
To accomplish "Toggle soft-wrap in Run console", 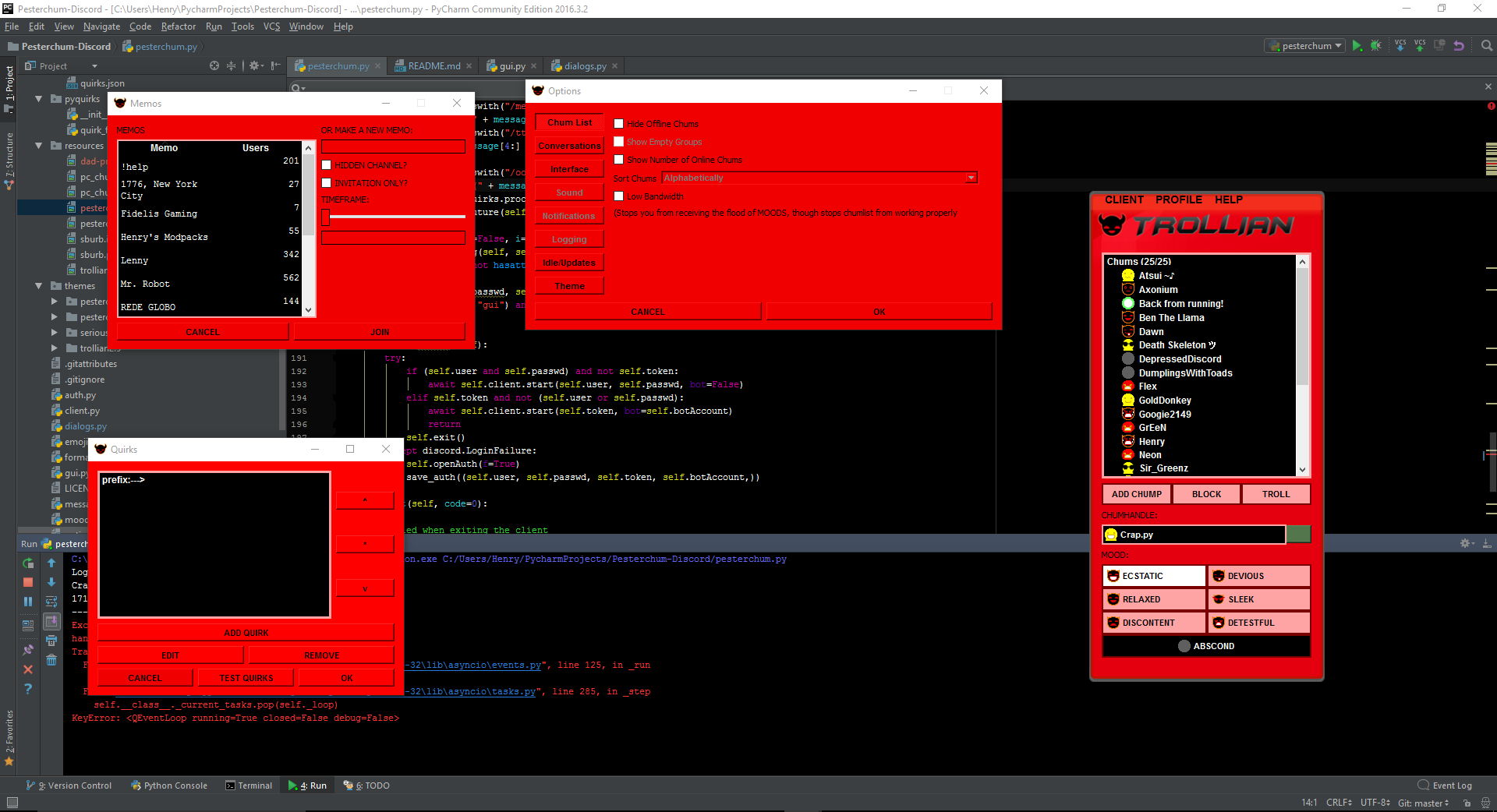I will (x=51, y=602).
